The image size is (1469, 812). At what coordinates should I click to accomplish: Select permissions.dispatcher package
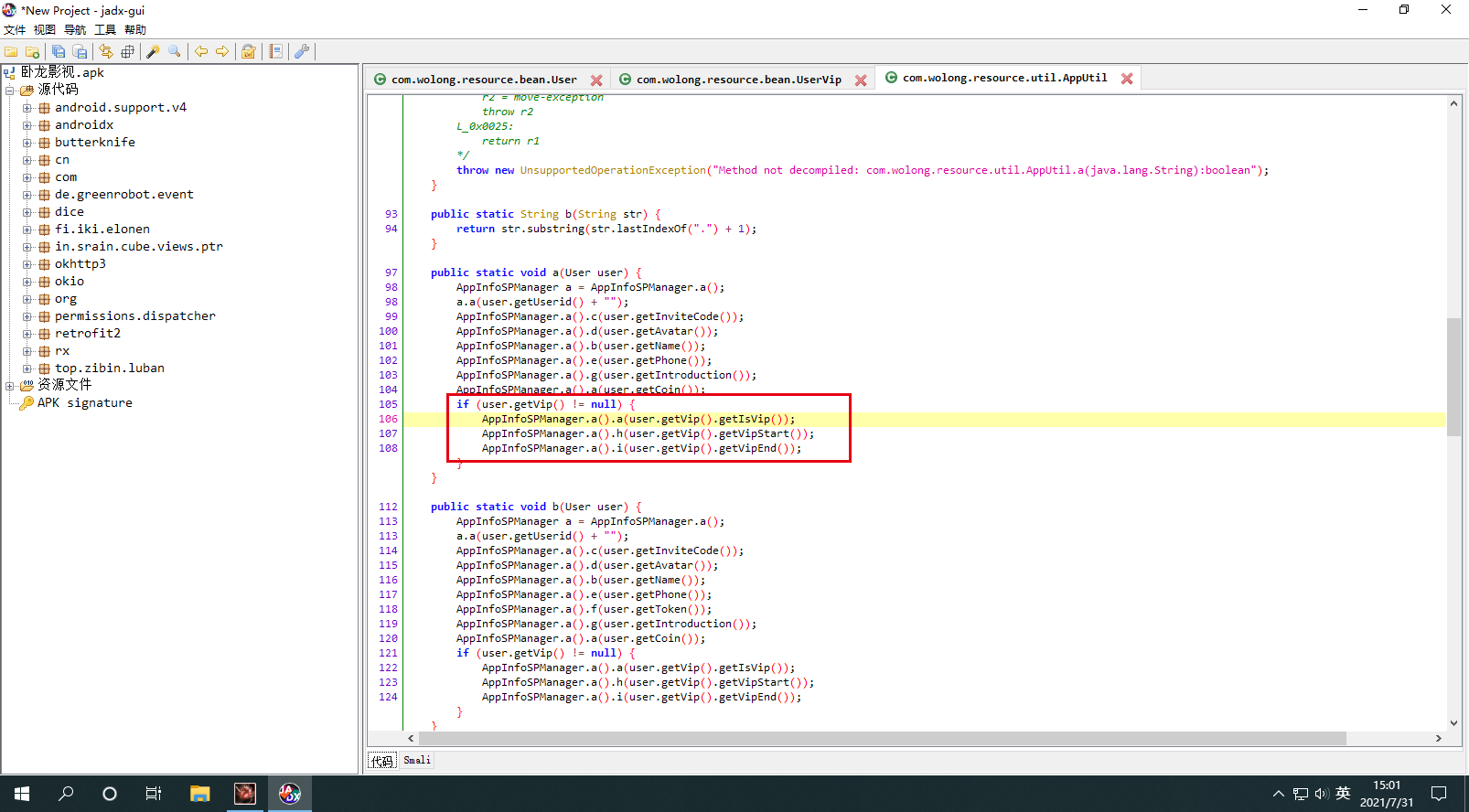click(x=134, y=316)
